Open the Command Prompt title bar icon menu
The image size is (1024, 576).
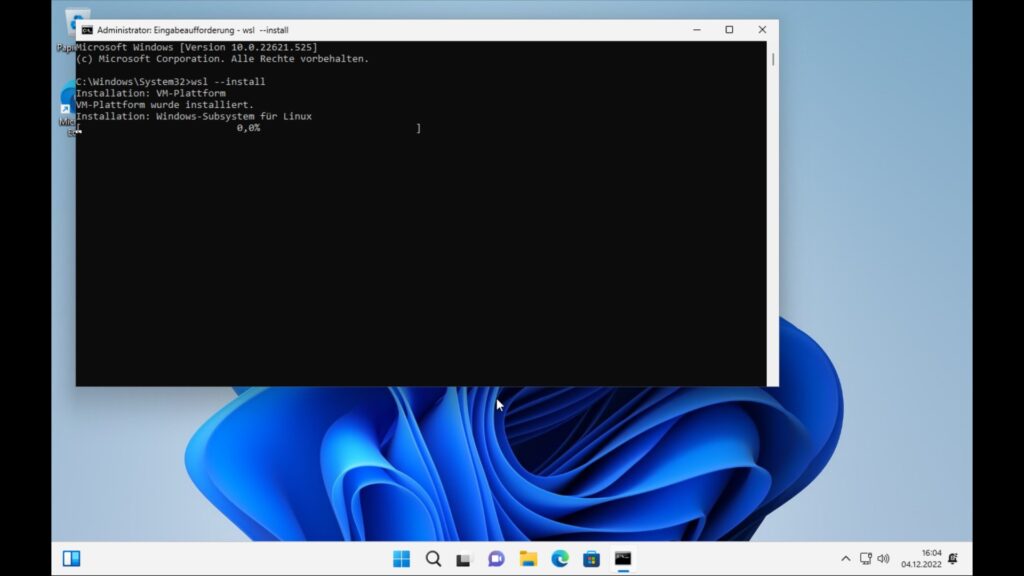pyautogui.click(x=87, y=30)
